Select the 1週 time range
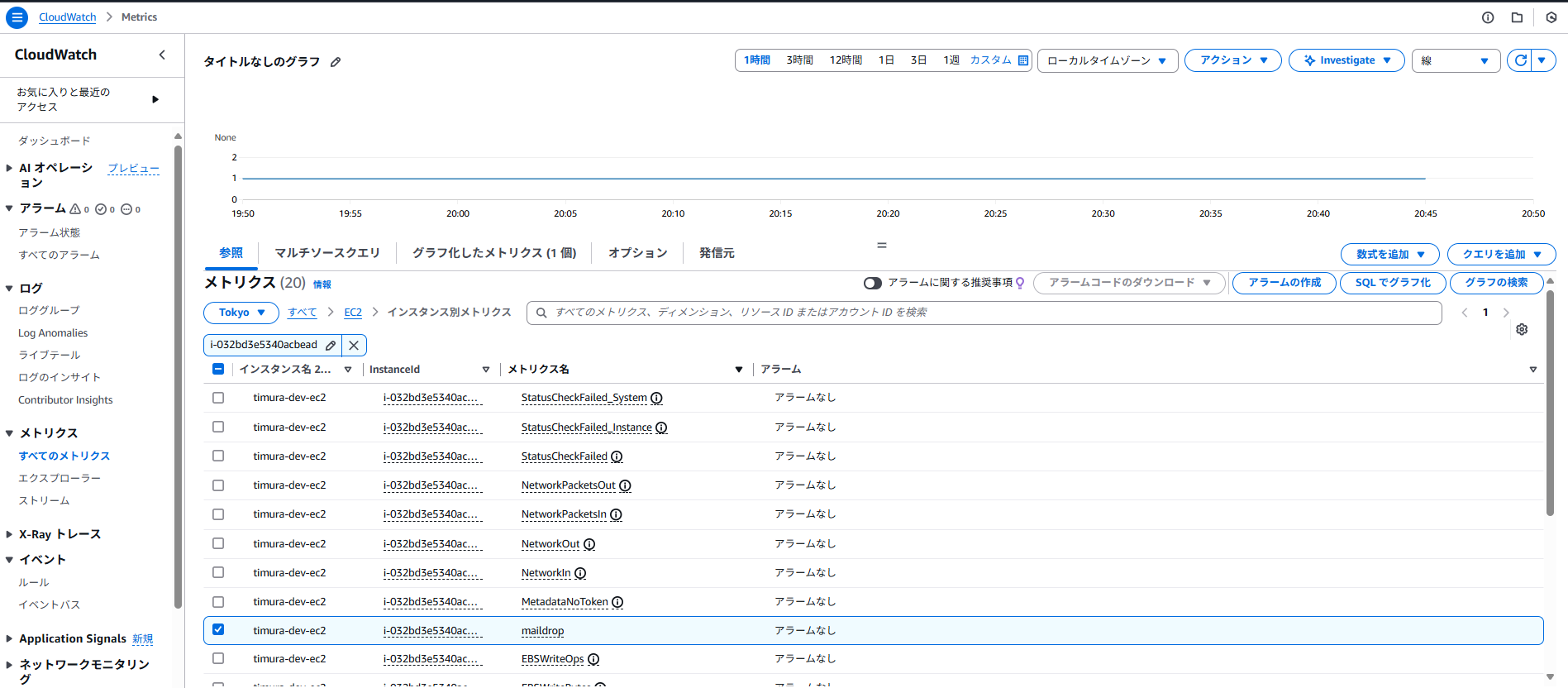Viewport: 1568px width, 688px height. coord(951,60)
